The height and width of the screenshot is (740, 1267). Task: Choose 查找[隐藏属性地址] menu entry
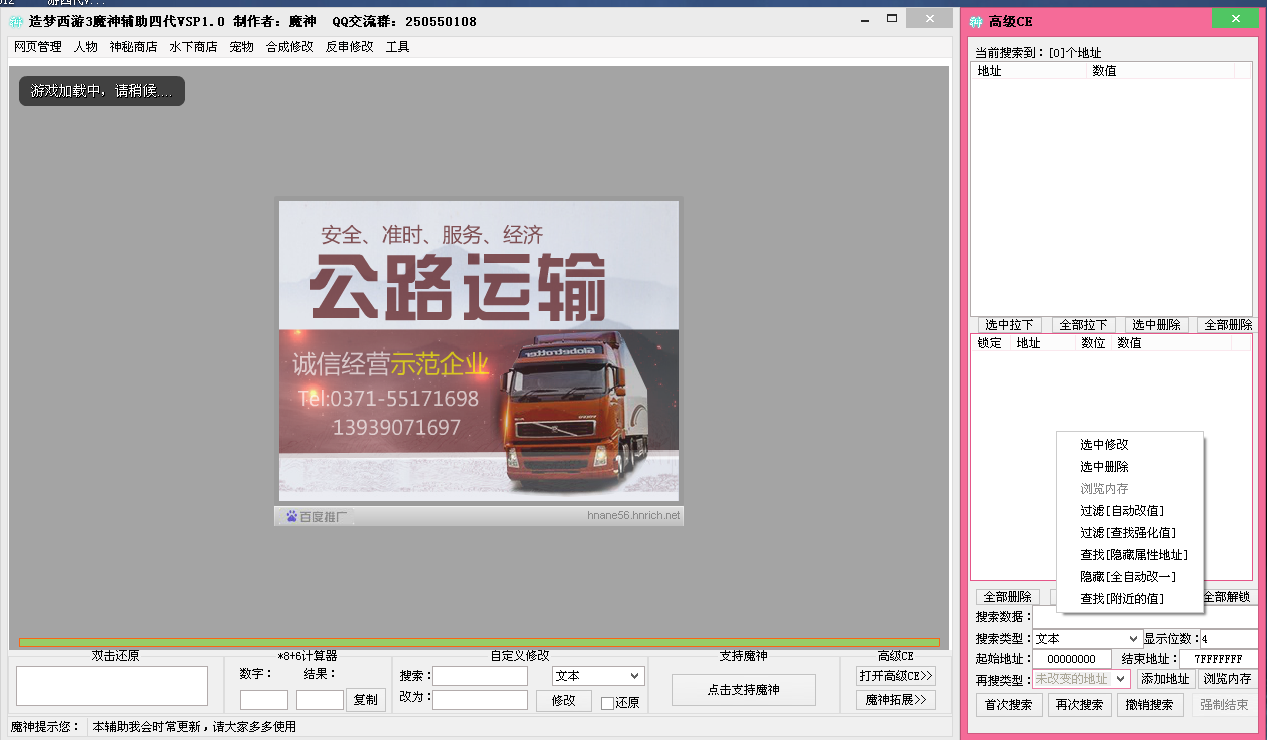(1130, 555)
